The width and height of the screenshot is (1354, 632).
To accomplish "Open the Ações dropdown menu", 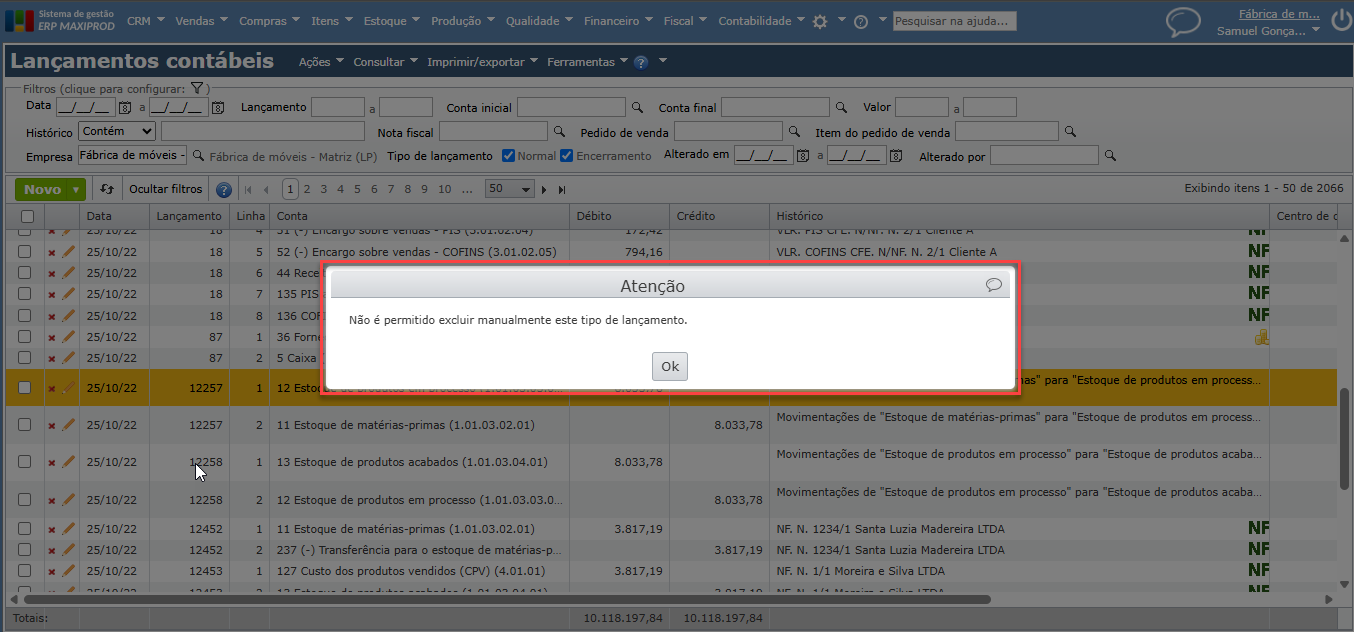I will pos(320,62).
